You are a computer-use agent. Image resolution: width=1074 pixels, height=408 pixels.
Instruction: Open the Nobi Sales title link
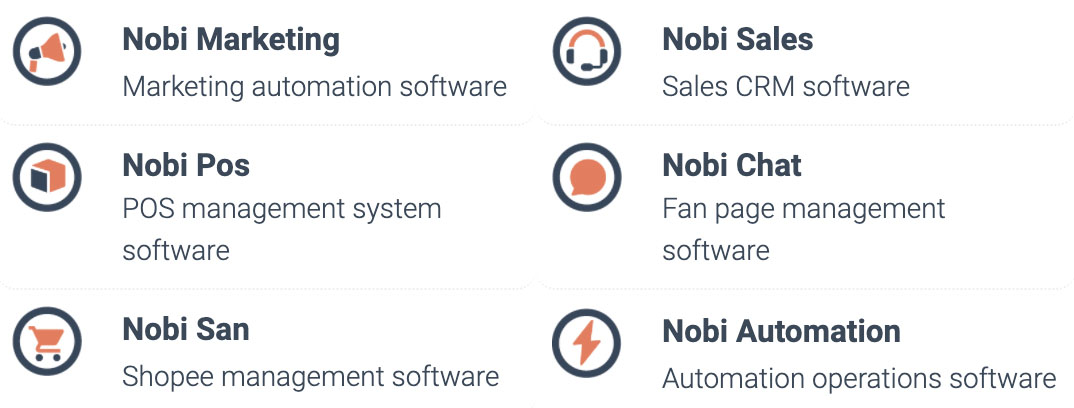pos(737,40)
